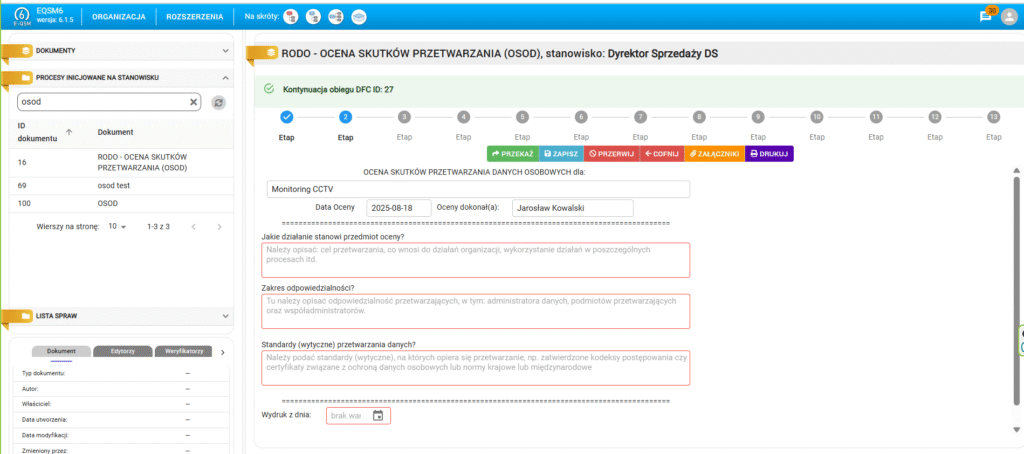Open the ORGANIZACJA menu

click(x=119, y=17)
